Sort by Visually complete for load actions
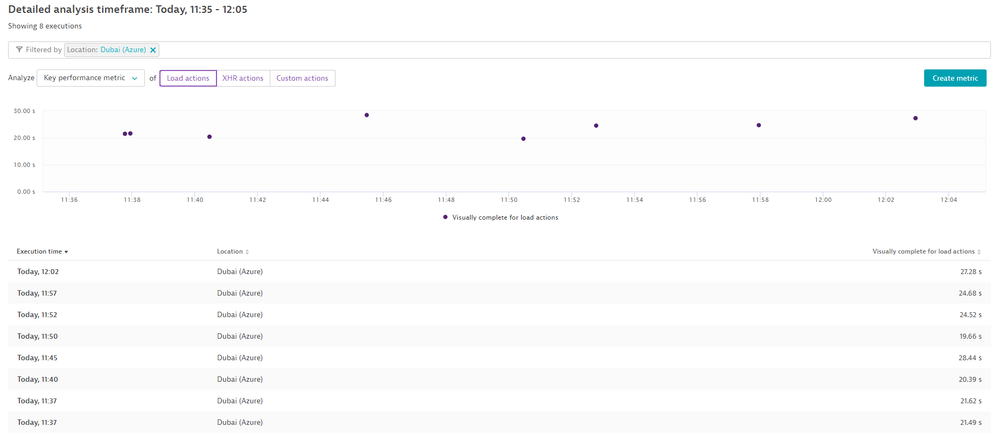The image size is (999, 435). coord(925,252)
